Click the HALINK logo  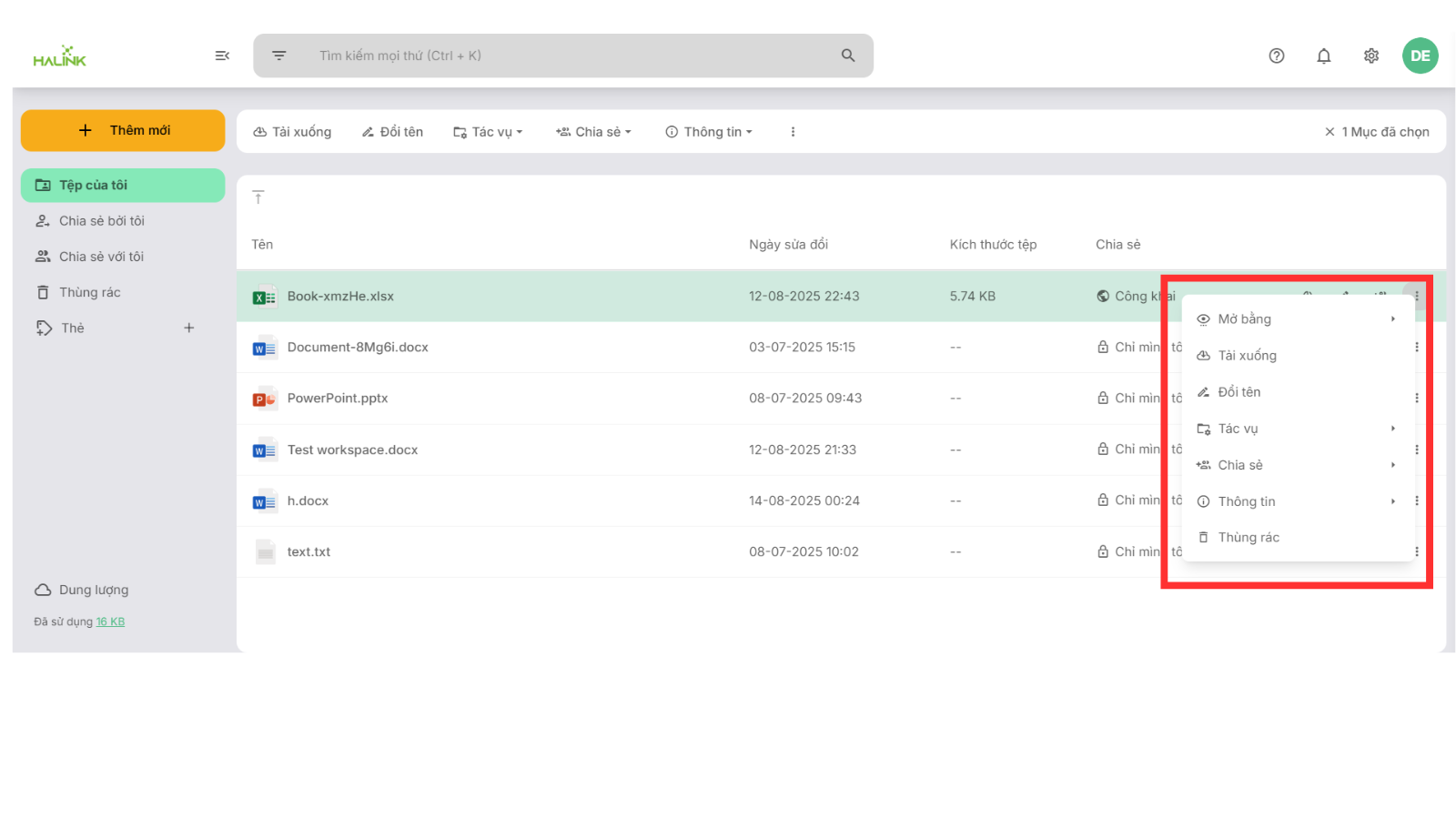pos(60,56)
